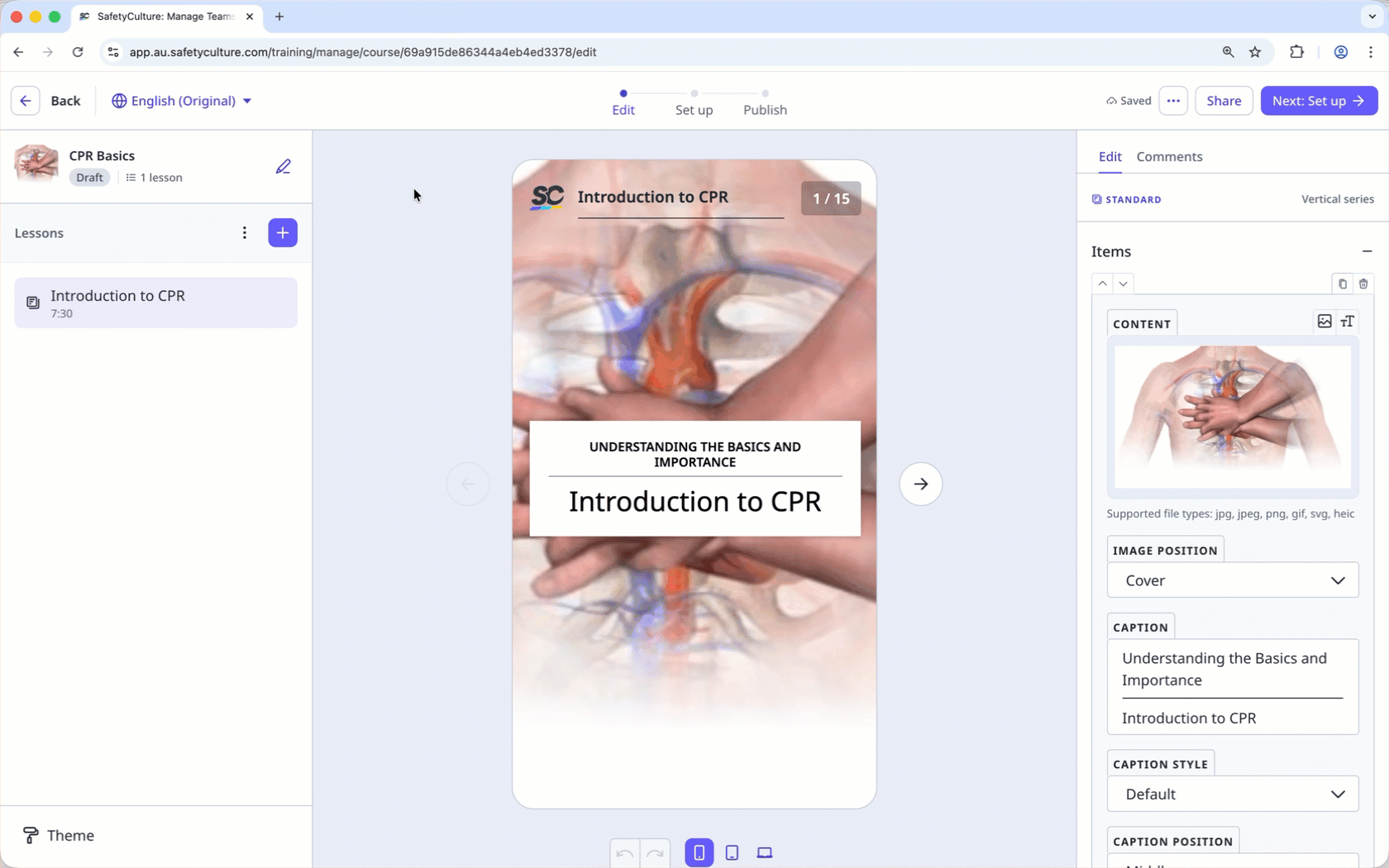The height and width of the screenshot is (868, 1389).
Task: Collapse the Items section
Action: click(1367, 251)
